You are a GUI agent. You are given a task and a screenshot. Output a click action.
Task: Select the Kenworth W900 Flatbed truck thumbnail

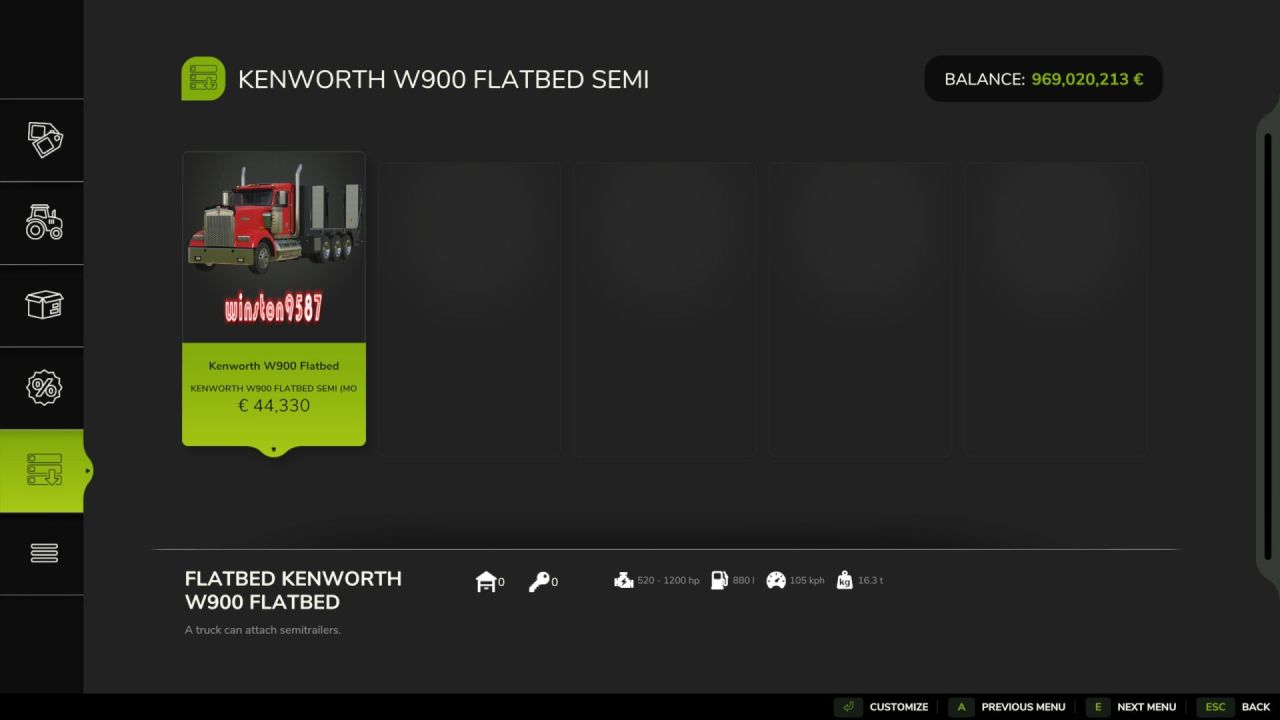273,245
